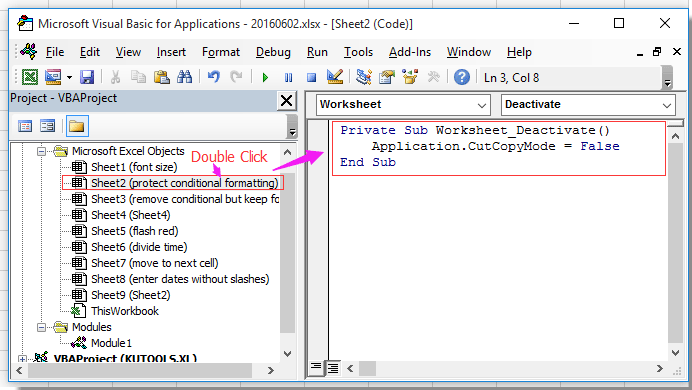Open the Edit menu

[90, 52]
